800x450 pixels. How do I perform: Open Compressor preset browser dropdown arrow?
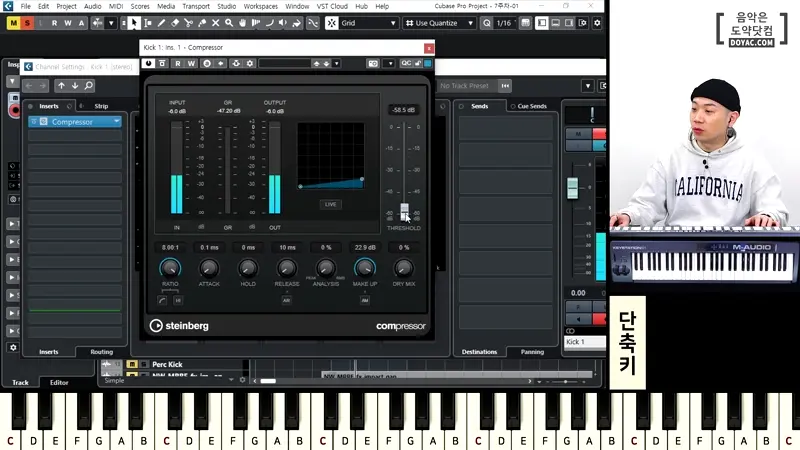(x=336, y=63)
